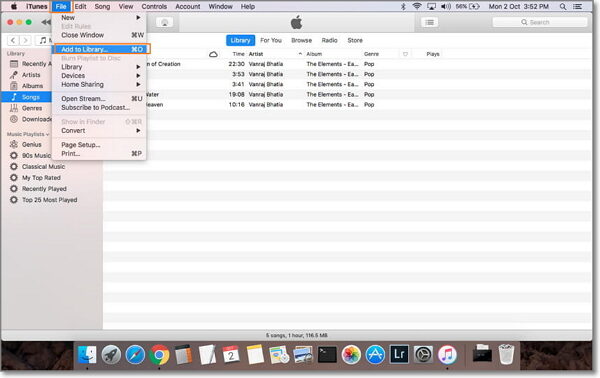Toggle sort direction on Artist column

click(300, 54)
